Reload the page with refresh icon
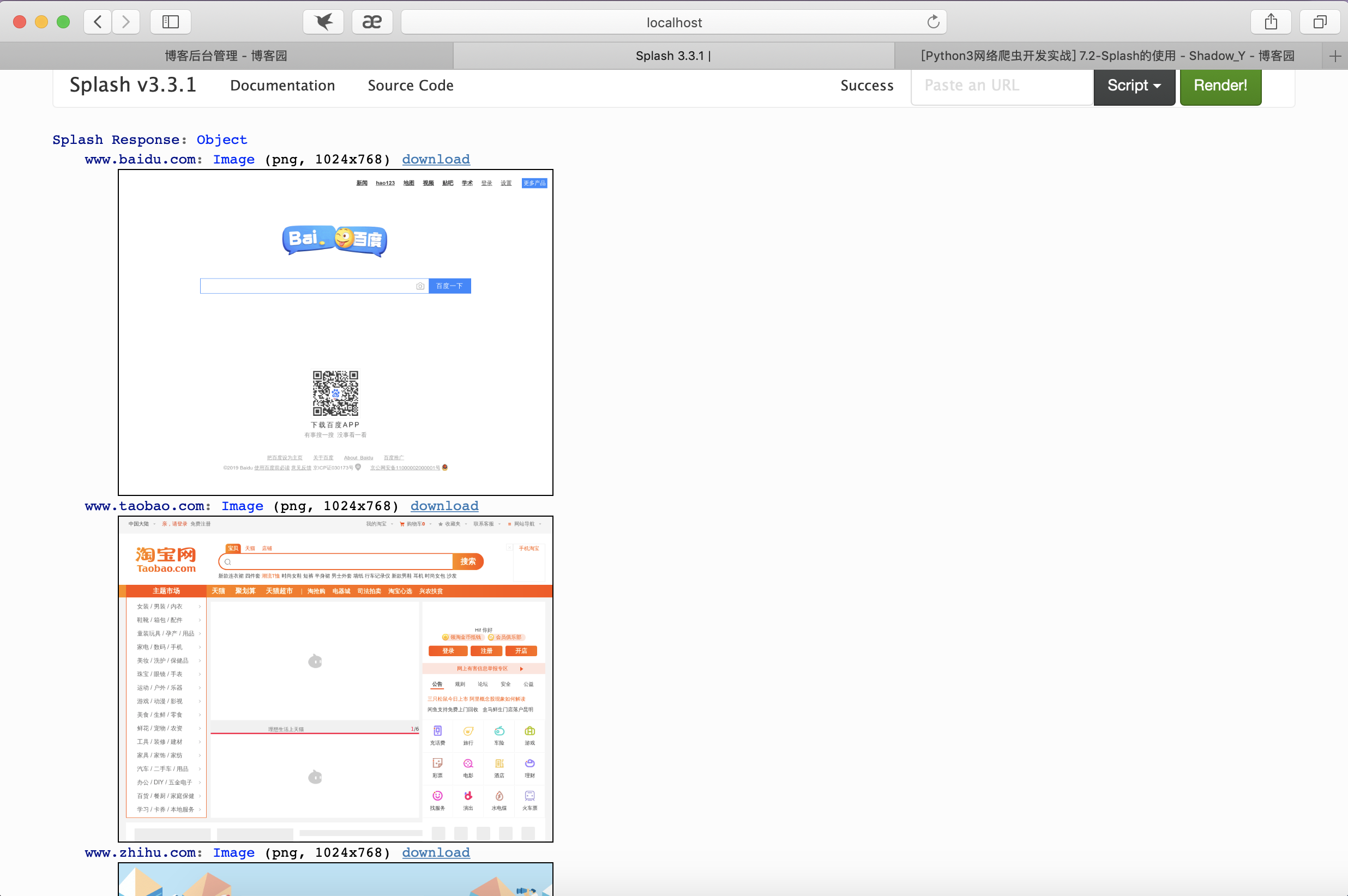 (x=933, y=22)
